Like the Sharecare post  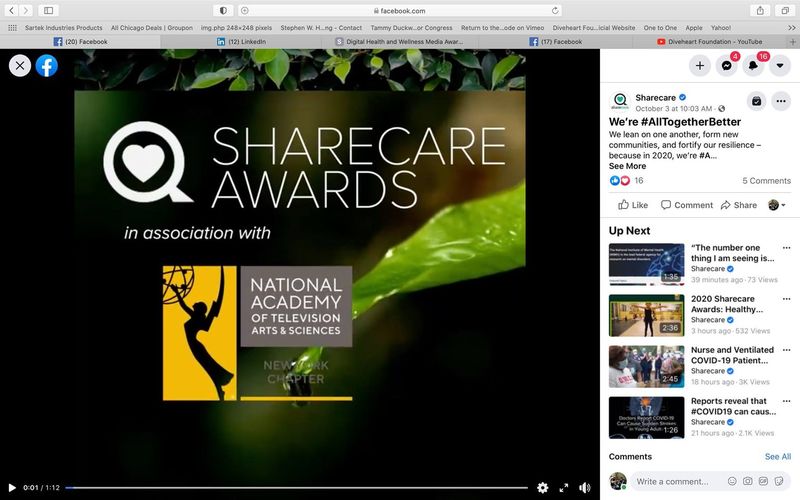click(632, 205)
